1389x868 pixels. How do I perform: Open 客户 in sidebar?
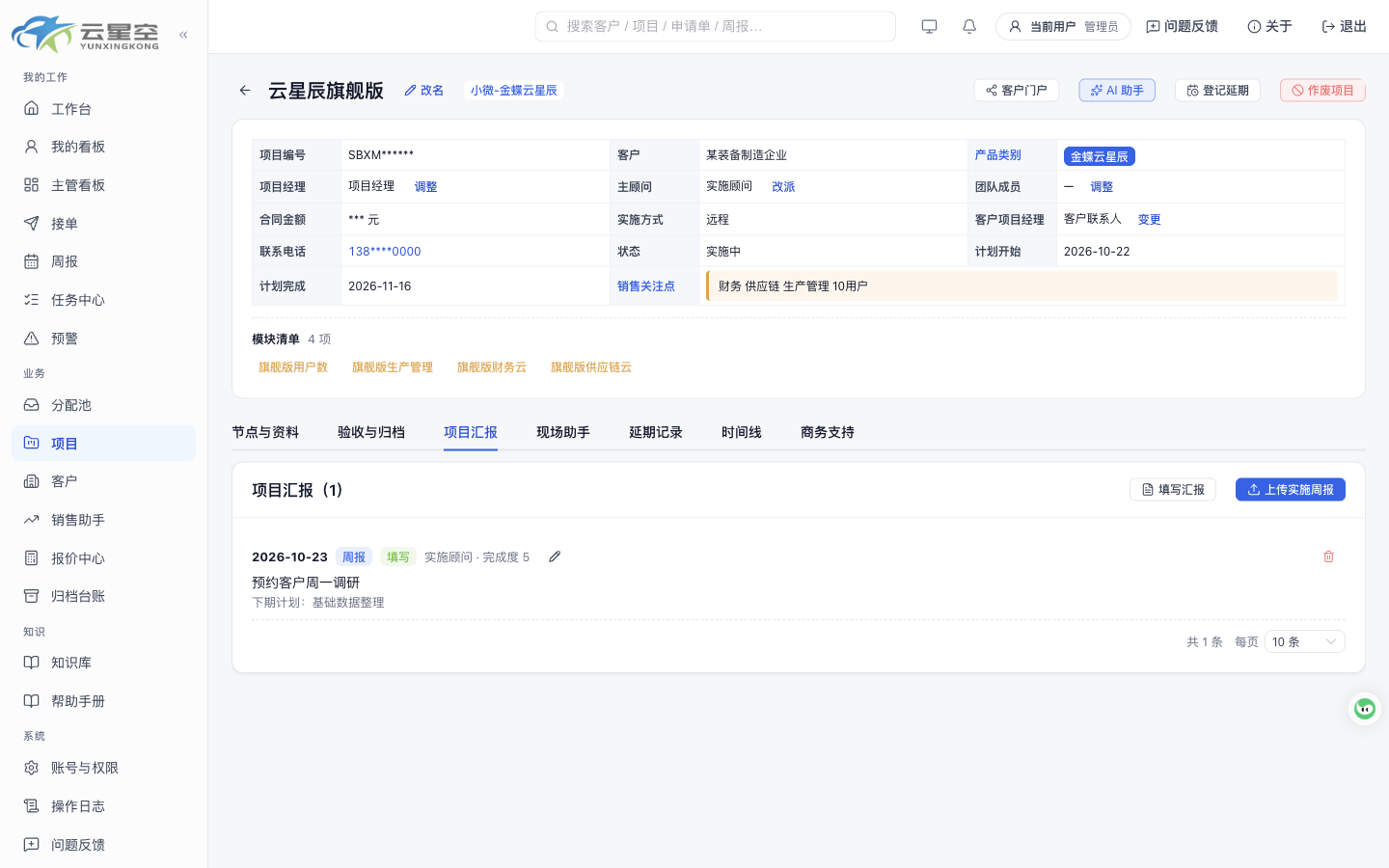[103, 481]
